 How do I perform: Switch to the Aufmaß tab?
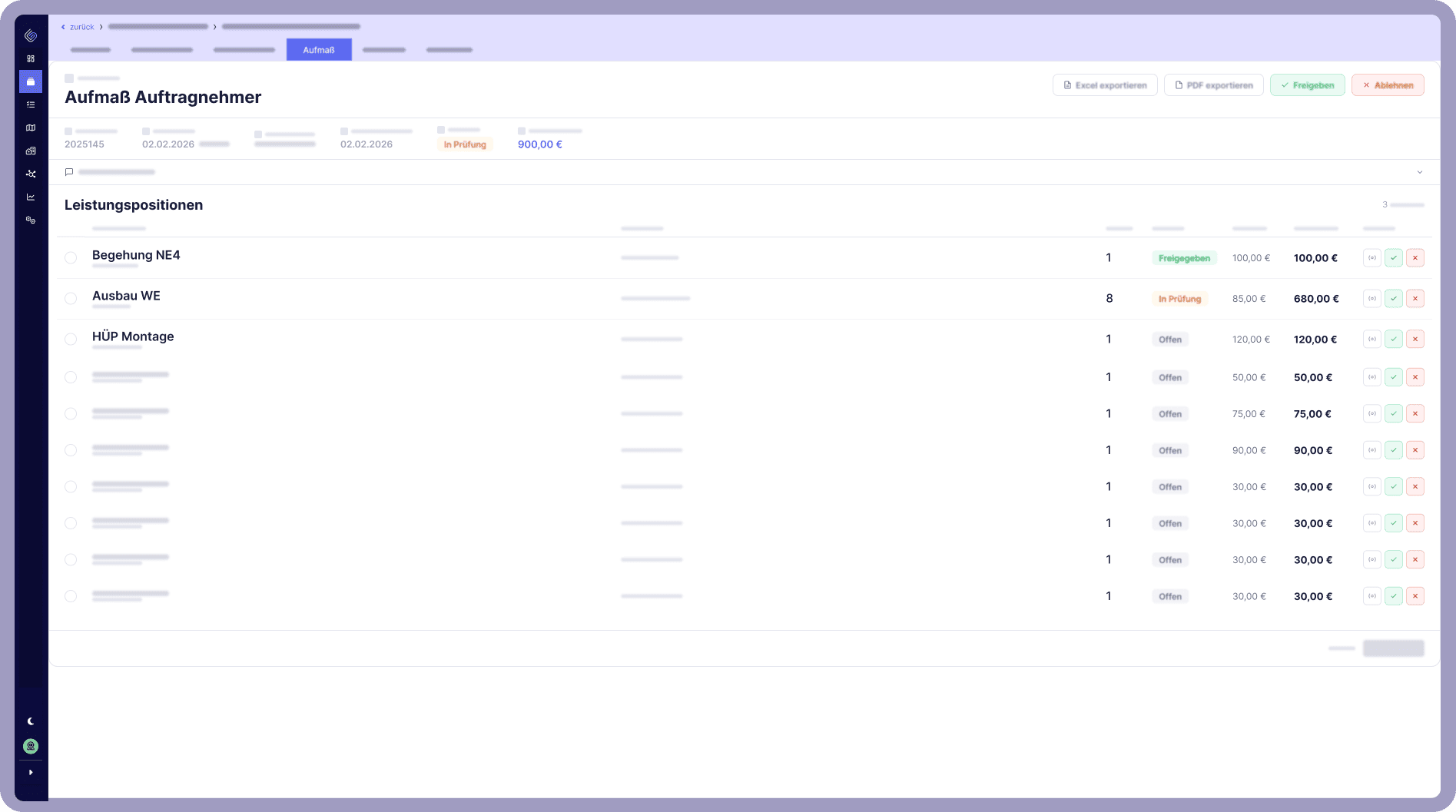click(319, 50)
